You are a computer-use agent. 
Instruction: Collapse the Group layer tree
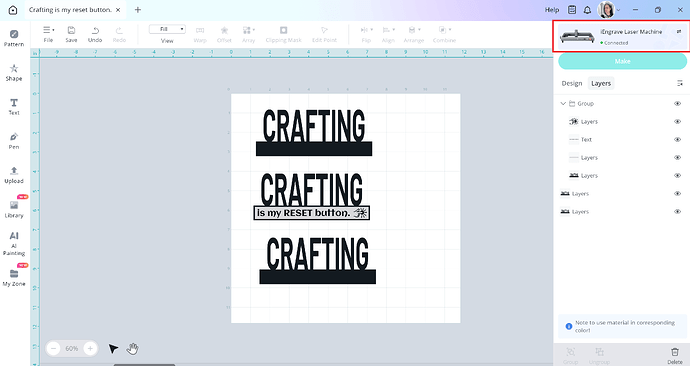[563, 103]
